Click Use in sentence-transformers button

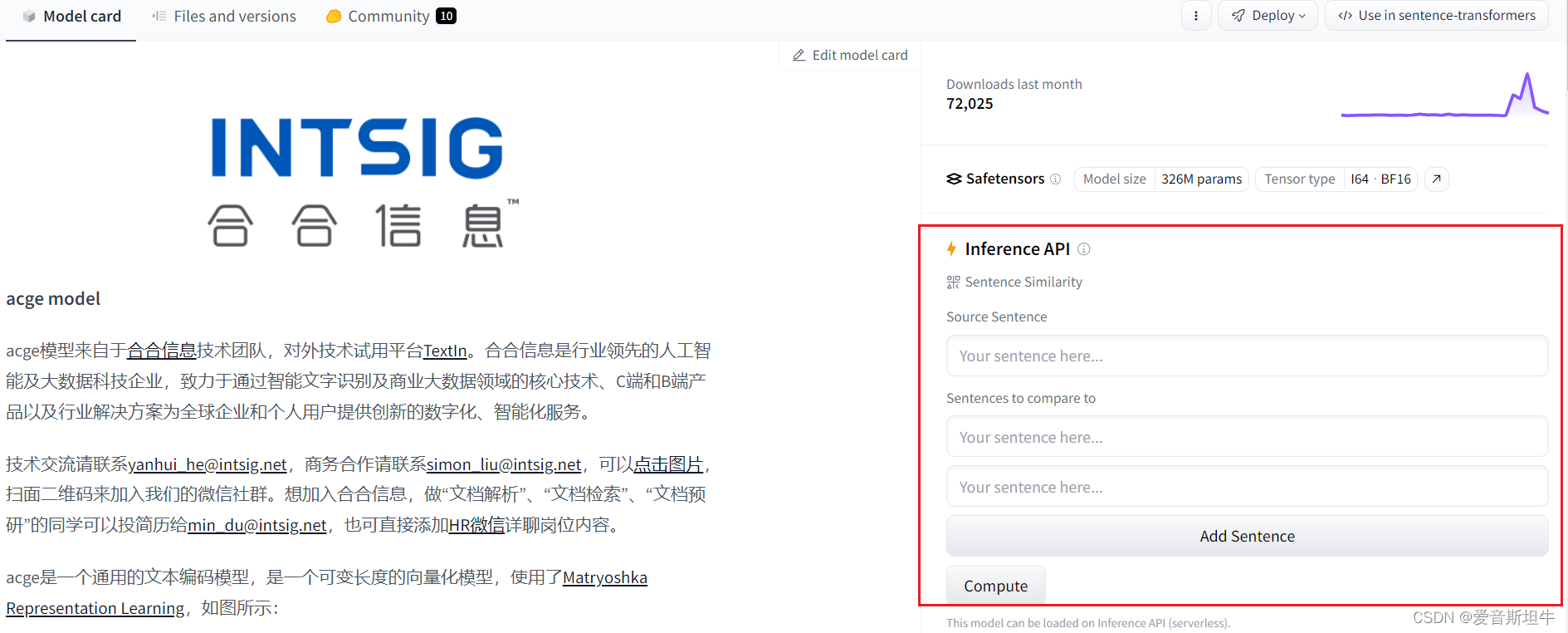tap(1437, 16)
